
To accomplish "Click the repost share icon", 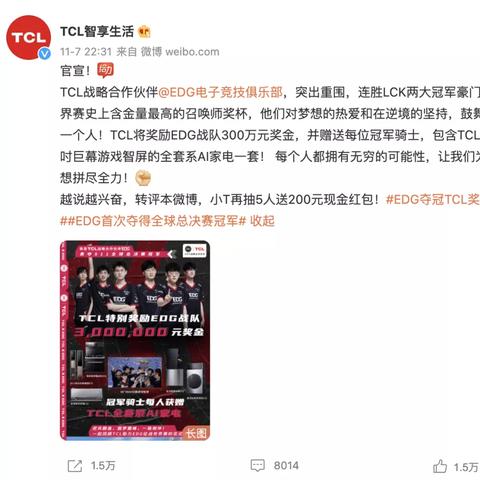I will pos(75,466).
